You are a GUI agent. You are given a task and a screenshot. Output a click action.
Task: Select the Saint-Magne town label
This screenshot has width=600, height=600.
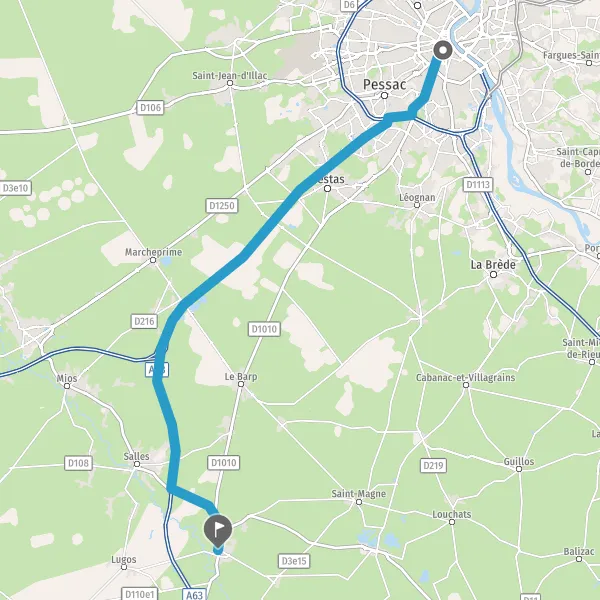pyautogui.click(x=359, y=494)
